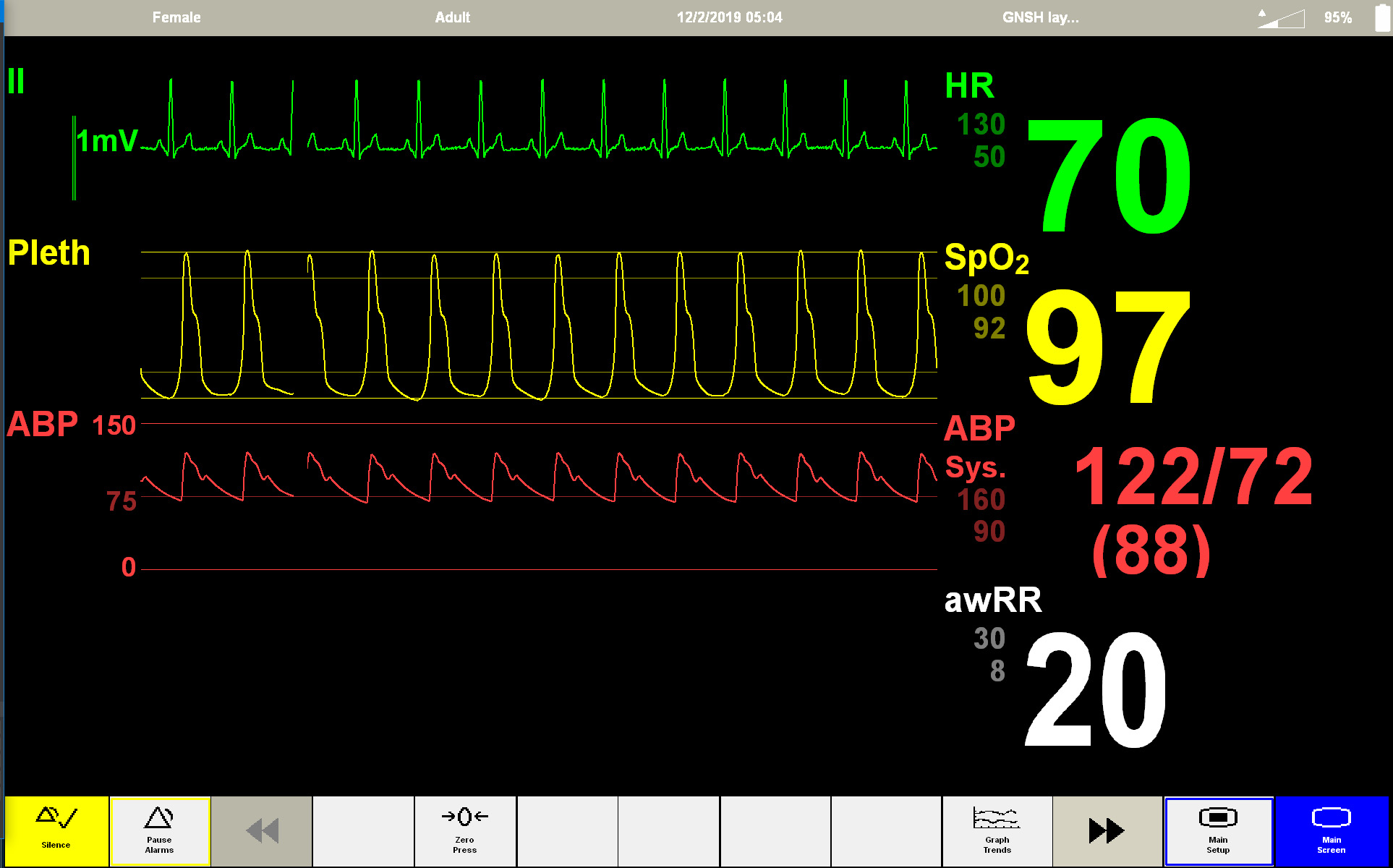Click the double right arrow button

(x=1107, y=830)
